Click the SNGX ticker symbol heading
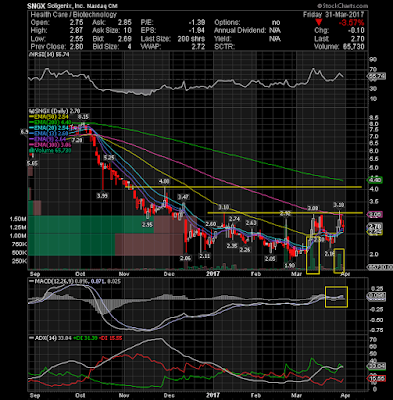 click(x=37, y=6)
